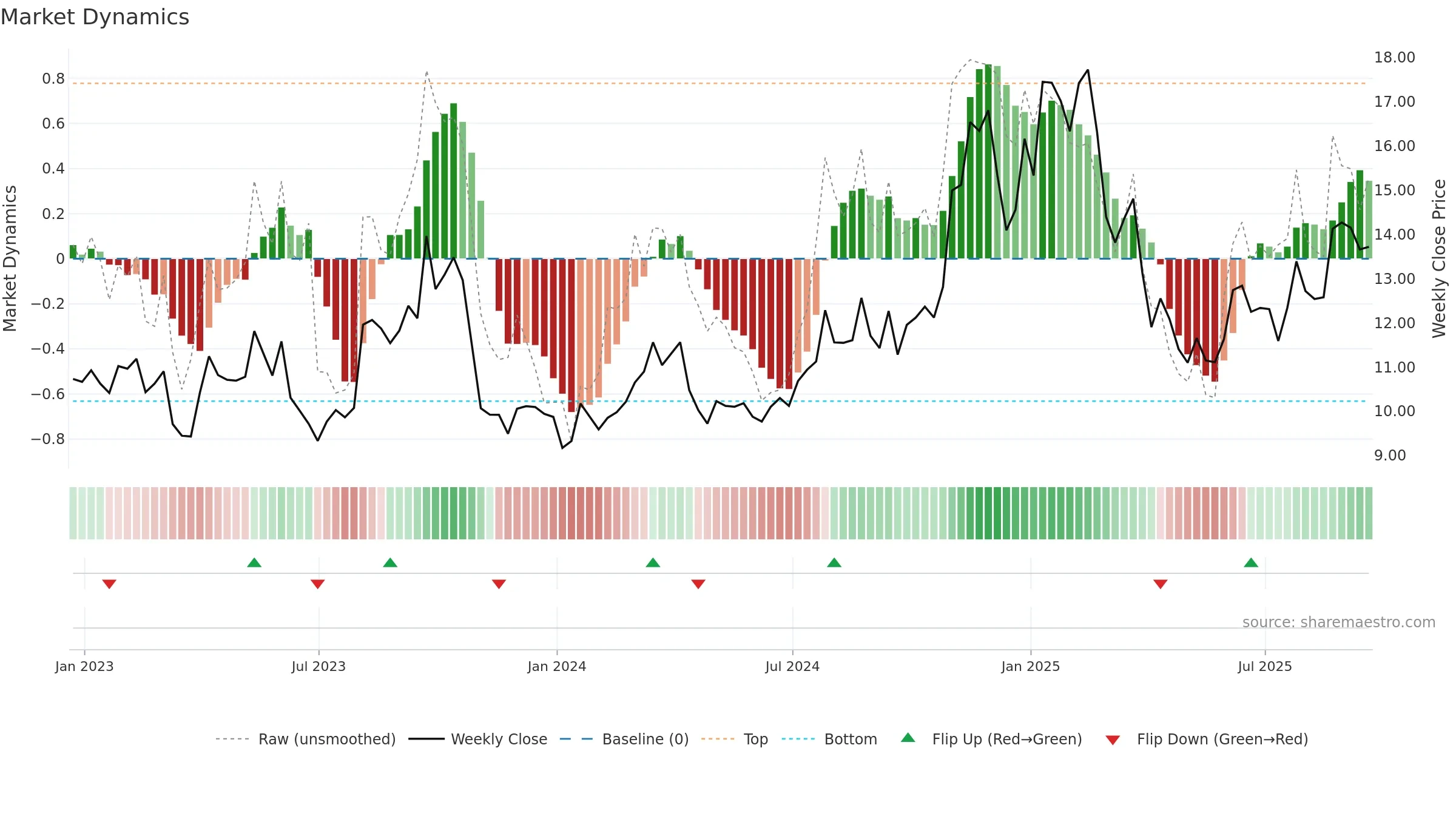Select green flip-up marker before Jul 2025
This screenshot has width=1456, height=819.
(x=1251, y=562)
